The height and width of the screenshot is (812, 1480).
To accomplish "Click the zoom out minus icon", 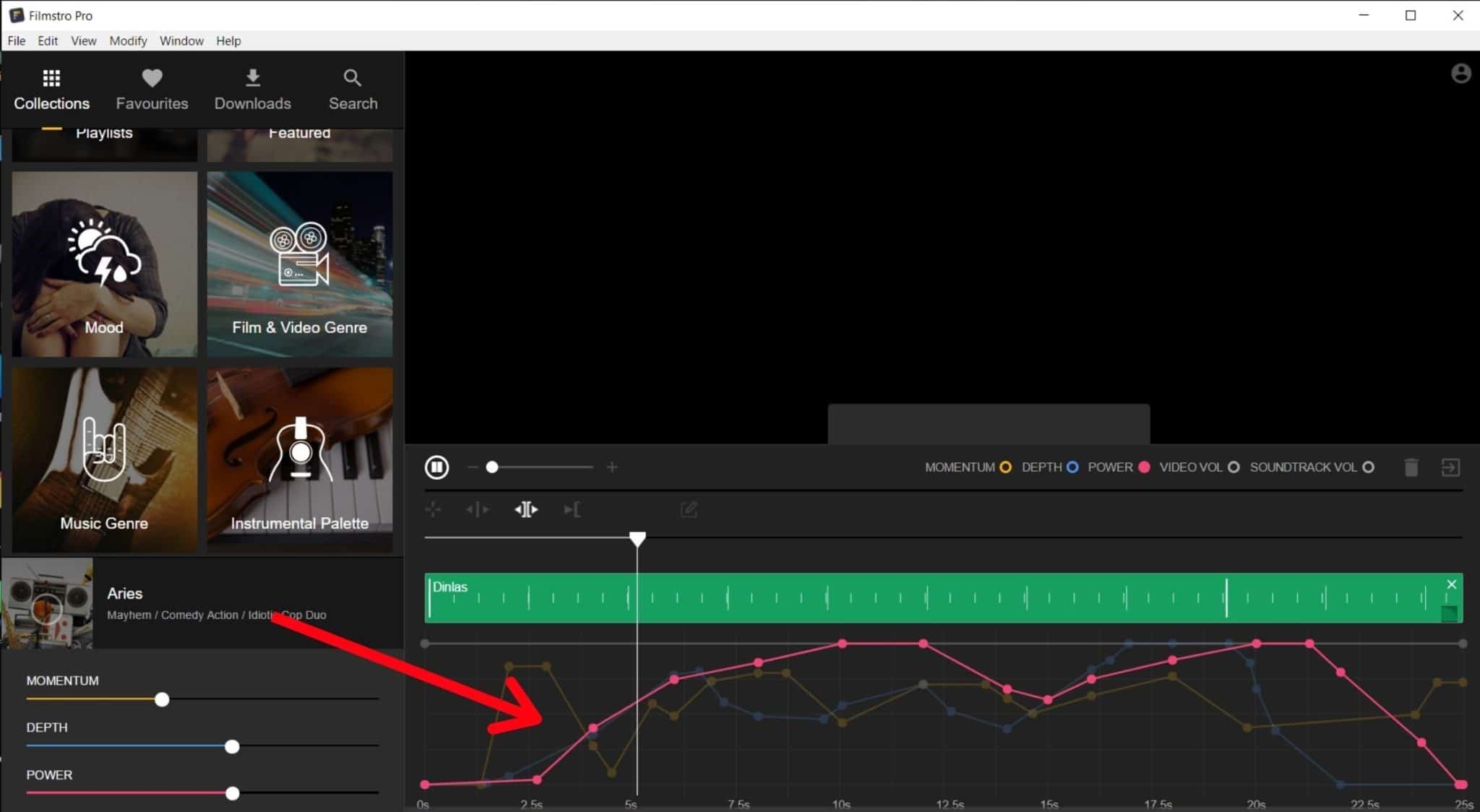I will click(473, 467).
